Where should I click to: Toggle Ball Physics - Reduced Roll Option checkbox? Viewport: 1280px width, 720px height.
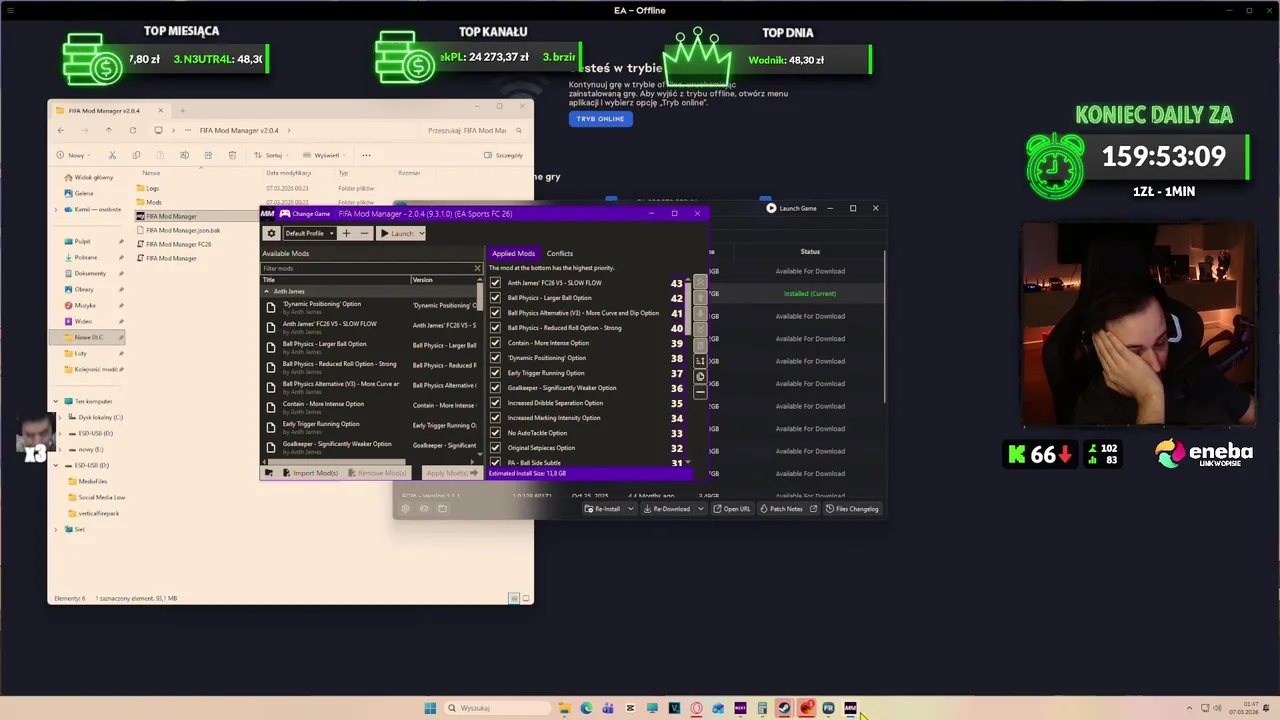[495, 328]
